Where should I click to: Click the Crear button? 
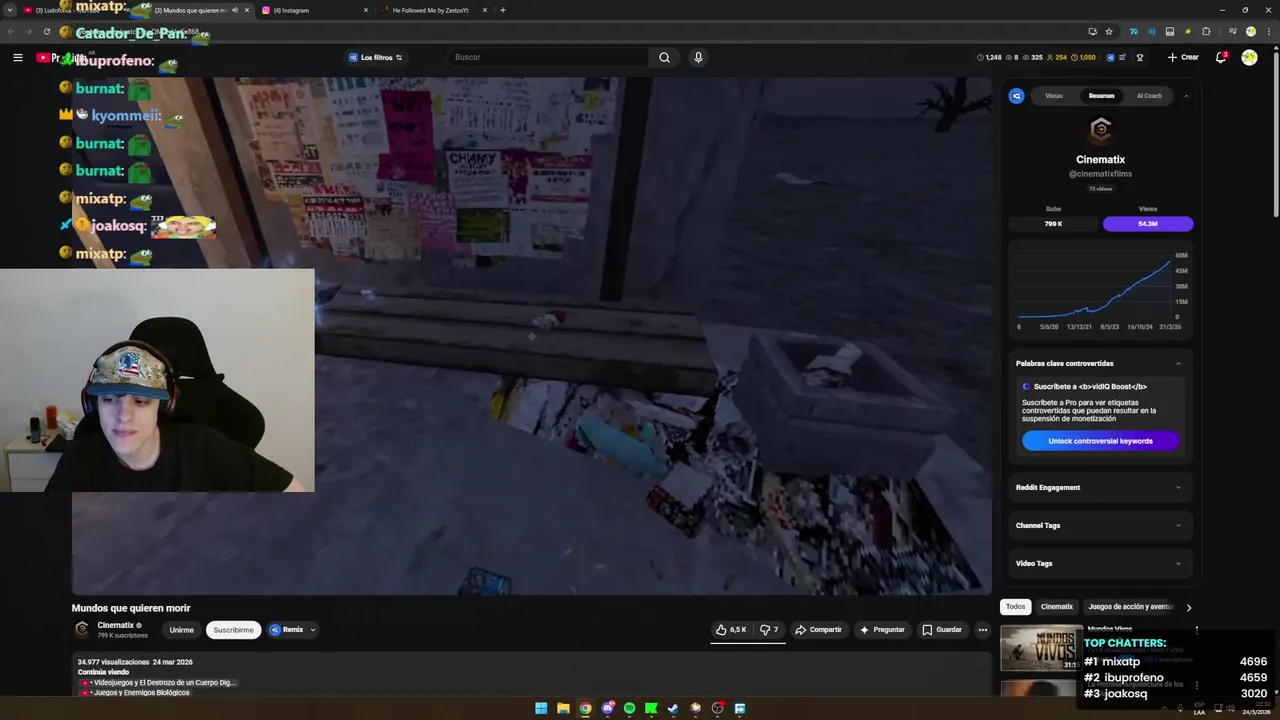pyautogui.click(x=1182, y=57)
